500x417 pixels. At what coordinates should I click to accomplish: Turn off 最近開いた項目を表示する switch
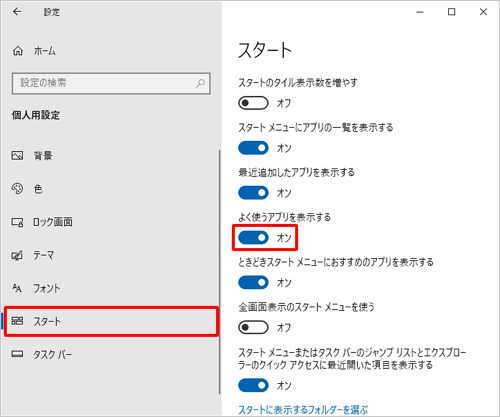253,385
